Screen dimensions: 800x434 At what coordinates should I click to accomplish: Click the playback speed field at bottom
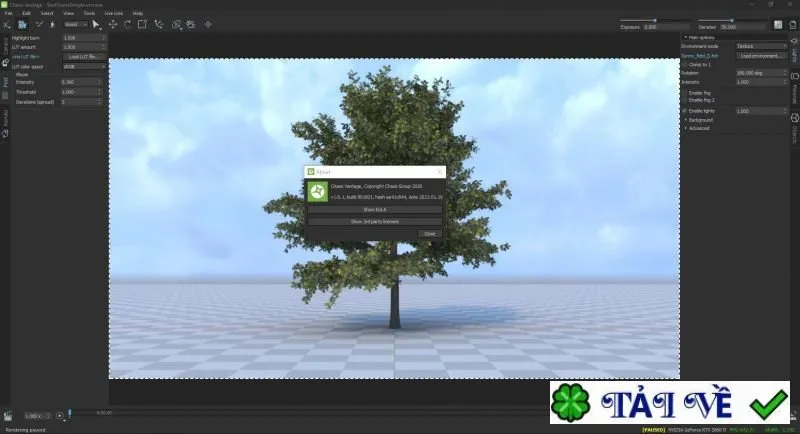tap(37, 416)
